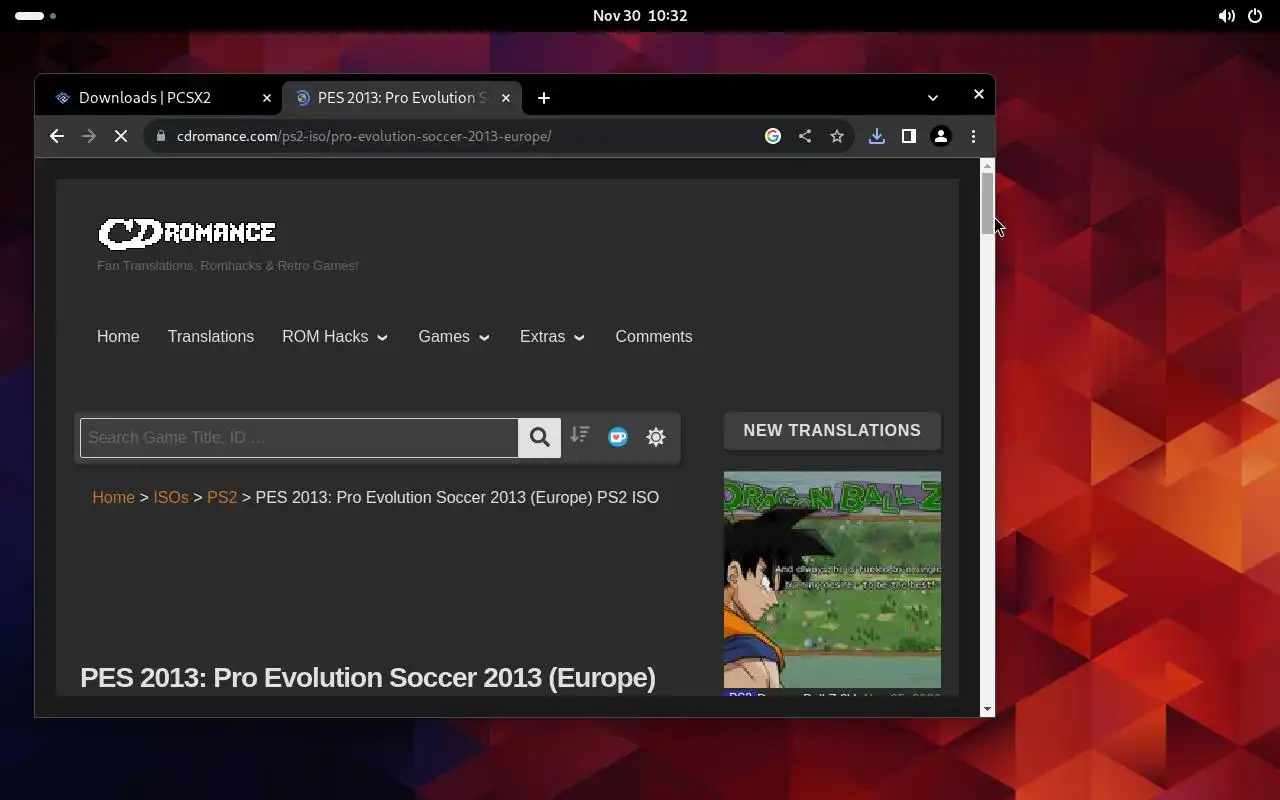Click the address bar URL
This screenshot has height=800, width=1280.
(364, 136)
